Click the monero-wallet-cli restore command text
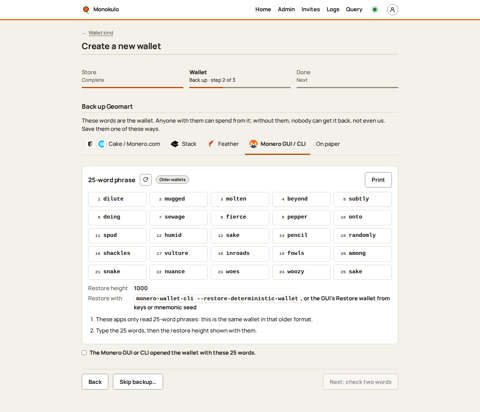The height and width of the screenshot is (412, 480). point(217,298)
